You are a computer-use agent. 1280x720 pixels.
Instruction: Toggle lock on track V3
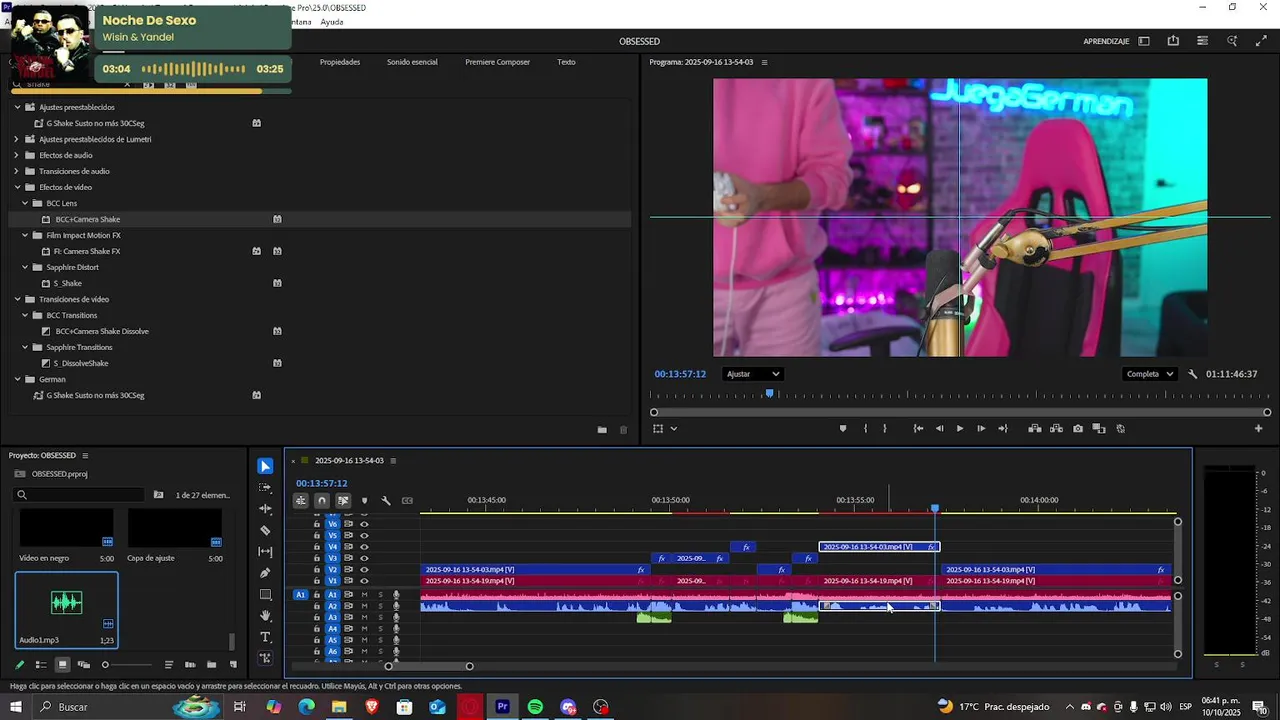click(x=317, y=558)
